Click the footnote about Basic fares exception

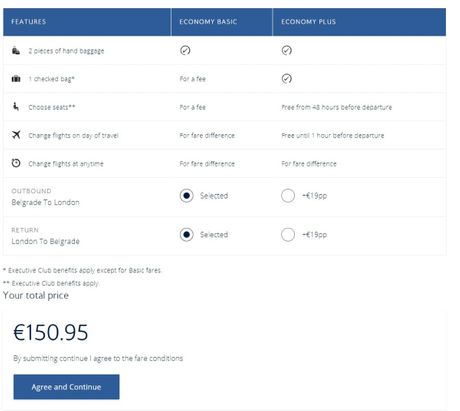(82, 270)
